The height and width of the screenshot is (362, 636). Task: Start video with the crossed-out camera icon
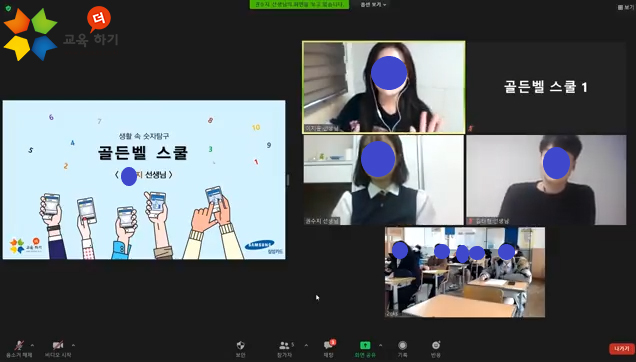pos(58,349)
